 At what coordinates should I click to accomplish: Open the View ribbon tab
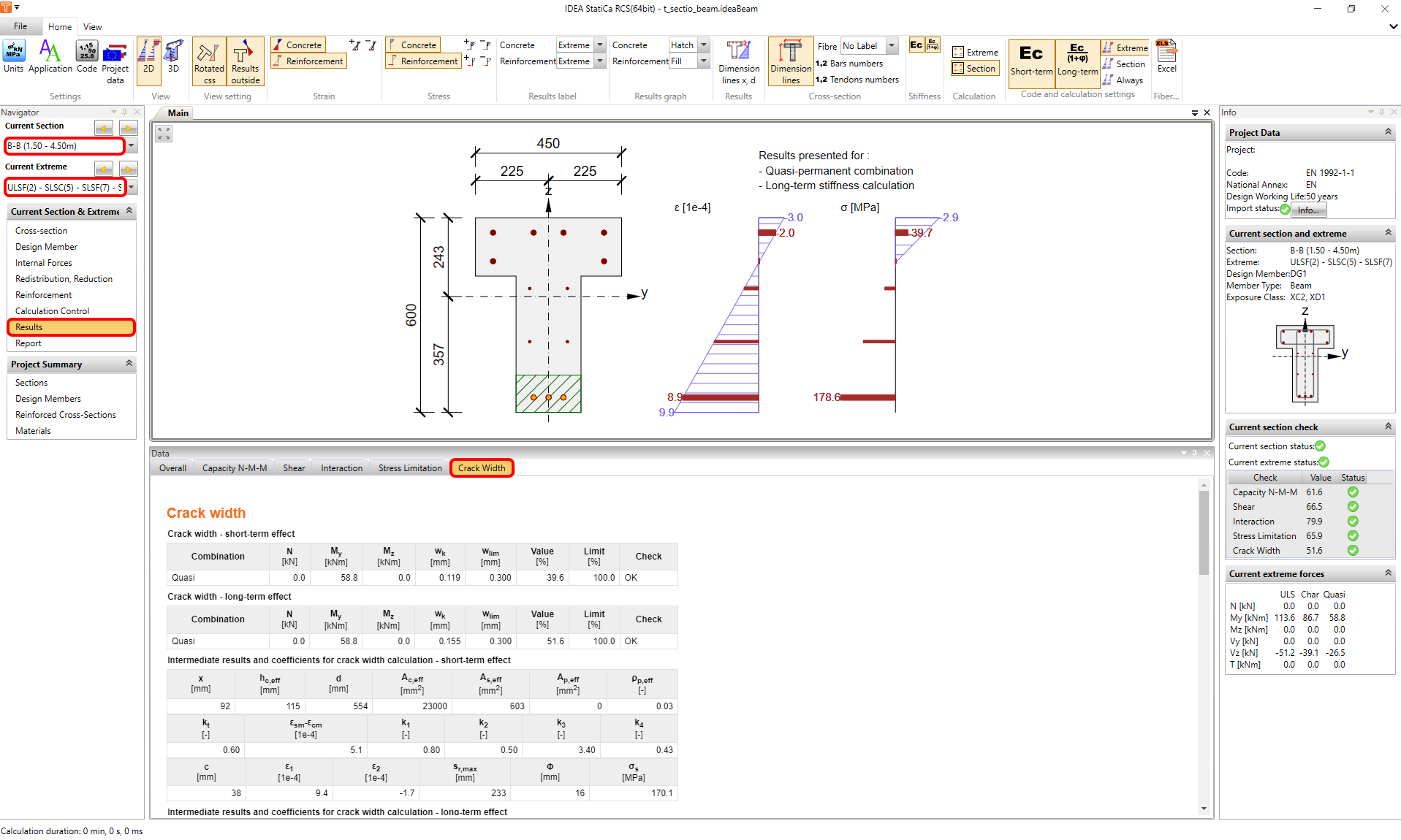coord(92,27)
